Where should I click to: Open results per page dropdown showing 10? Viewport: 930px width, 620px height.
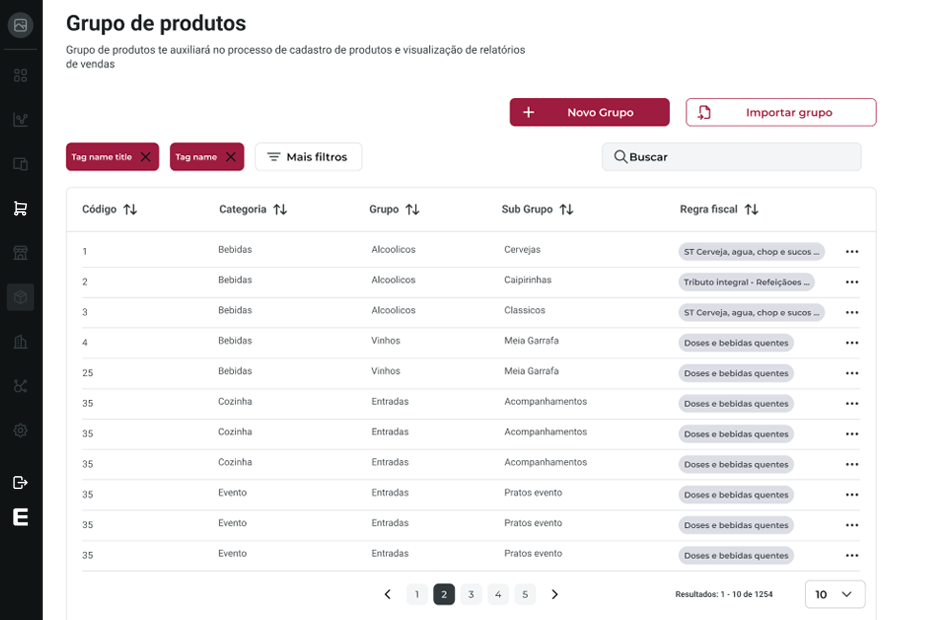pos(835,594)
